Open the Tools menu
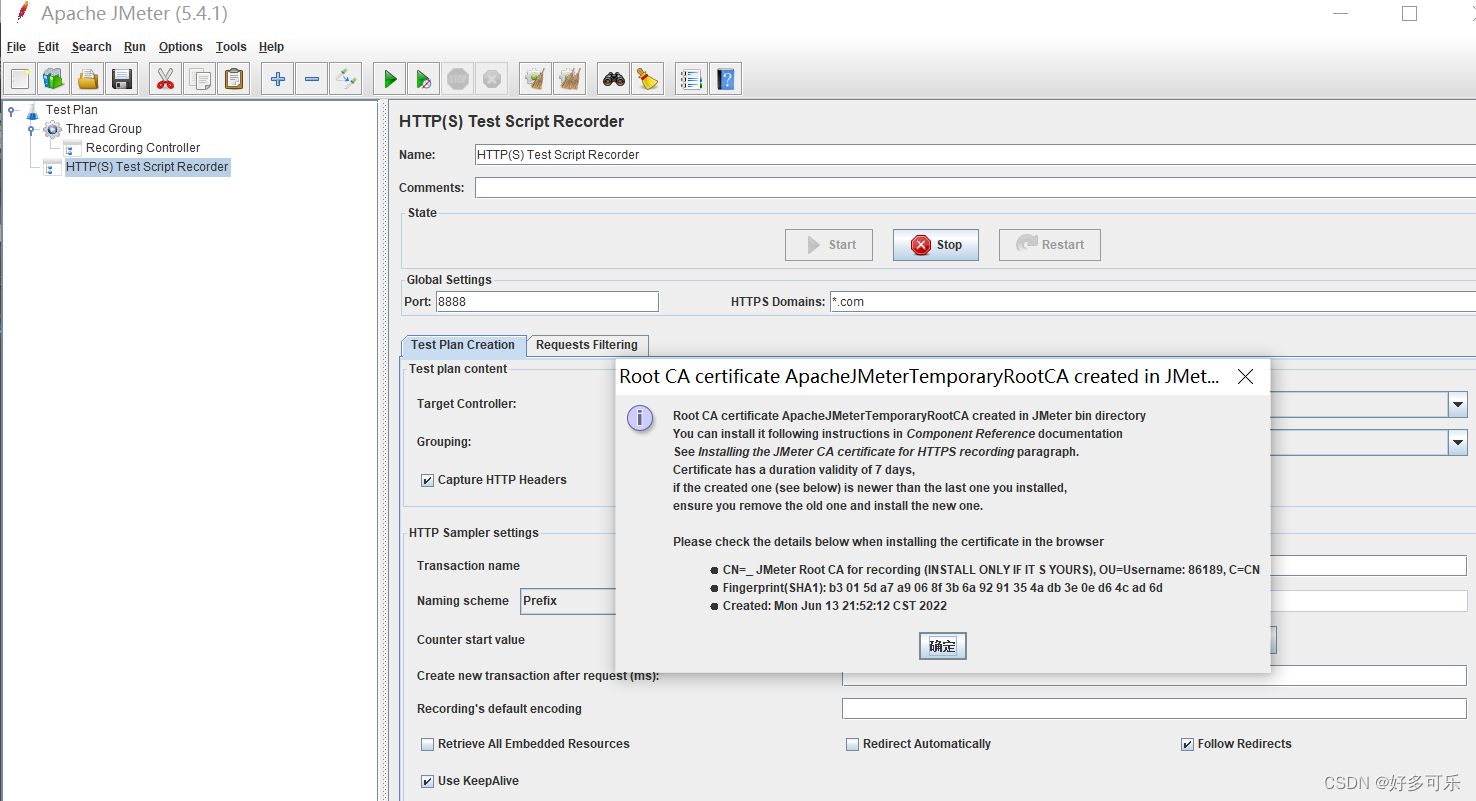The height and width of the screenshot is (801, 1476). pos(231,47)
